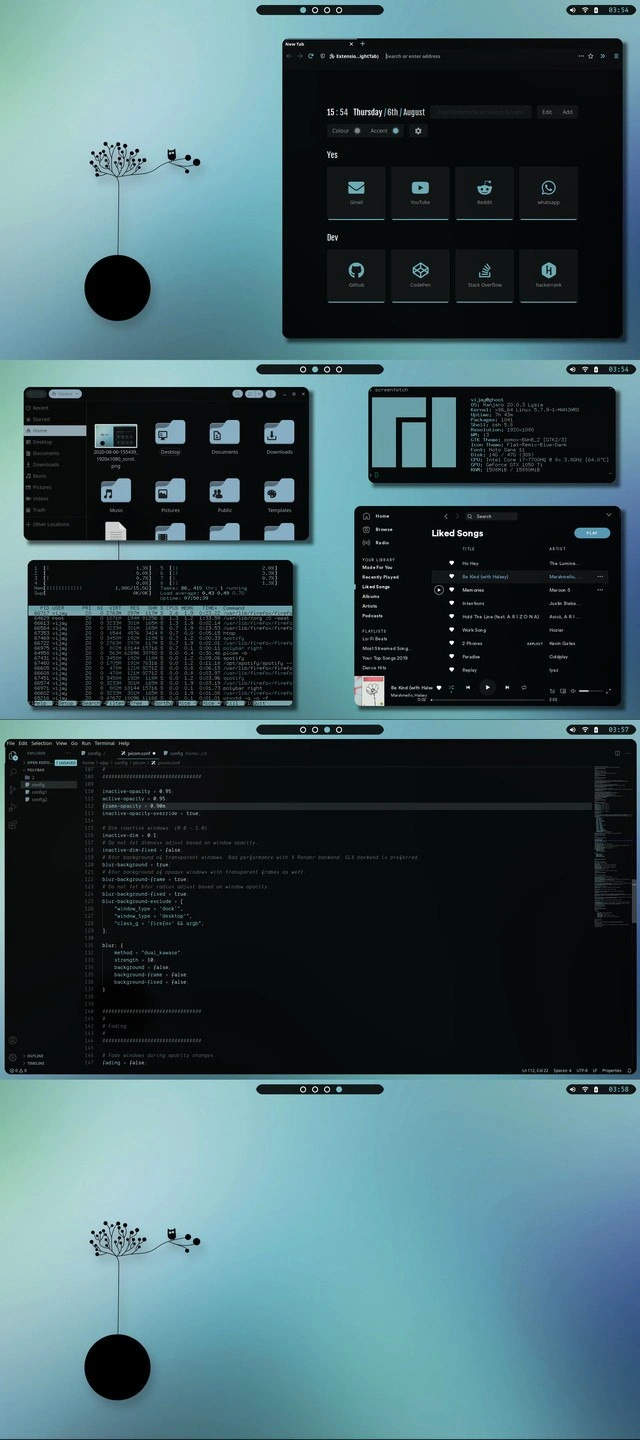Screen dimensions: 640x1440
Task: Expand the Firefox toolbar overflow chevron
Action: point(601,56)
